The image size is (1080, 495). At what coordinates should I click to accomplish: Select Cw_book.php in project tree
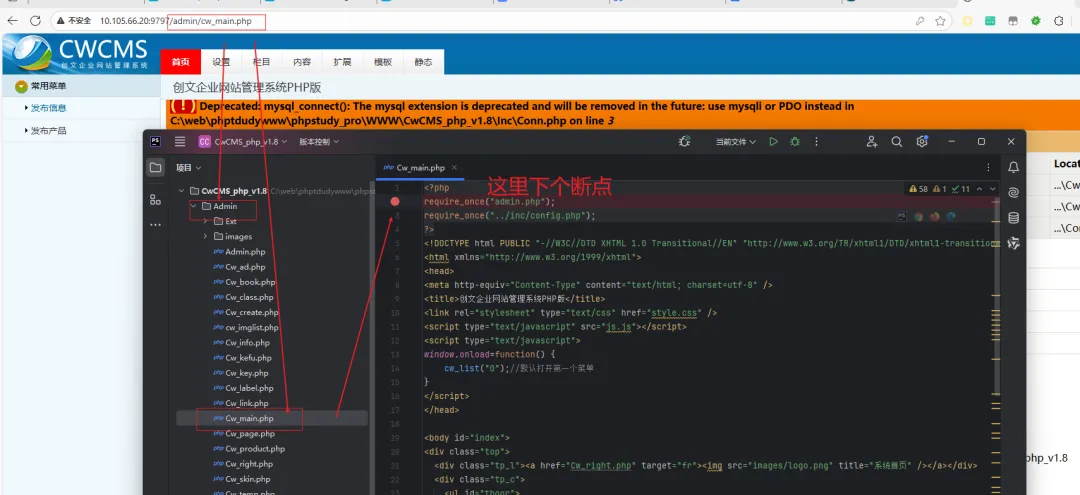click(x=245, y=282)
